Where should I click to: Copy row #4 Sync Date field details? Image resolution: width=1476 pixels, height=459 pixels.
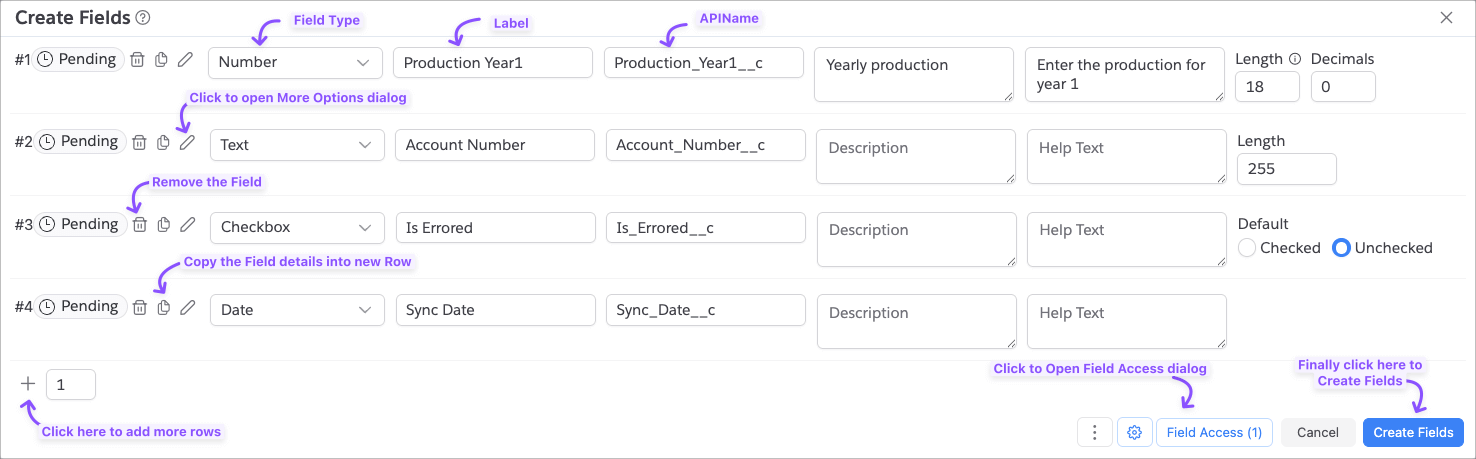(163, 308)
